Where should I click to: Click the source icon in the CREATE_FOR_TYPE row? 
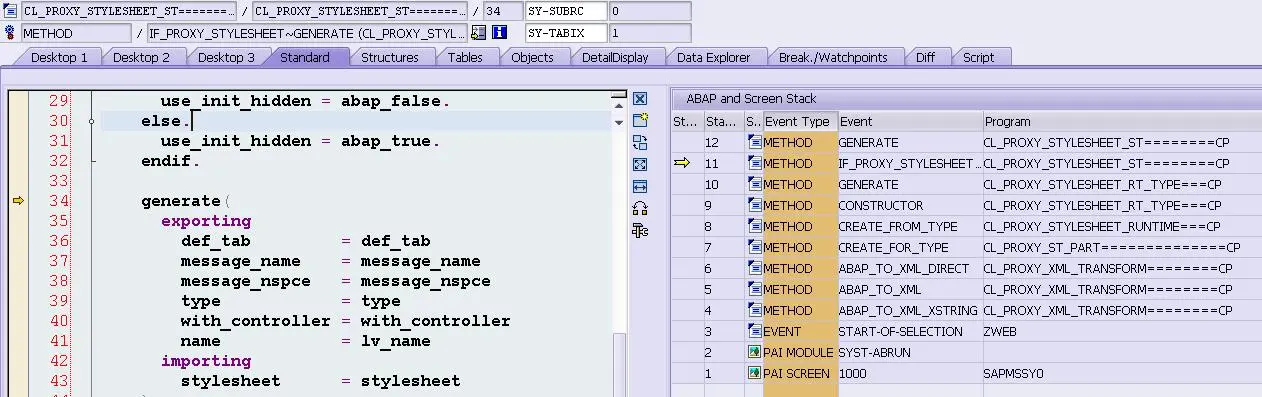(x=754, y=247)
